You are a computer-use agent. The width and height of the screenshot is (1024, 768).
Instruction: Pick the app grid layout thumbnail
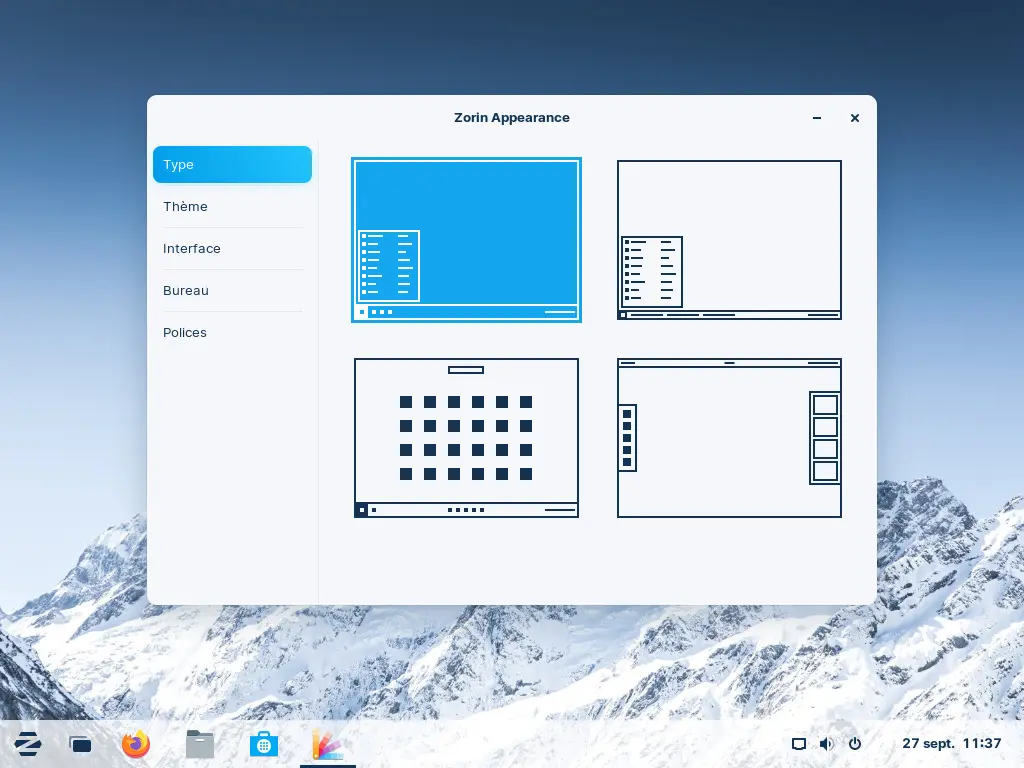466,438
